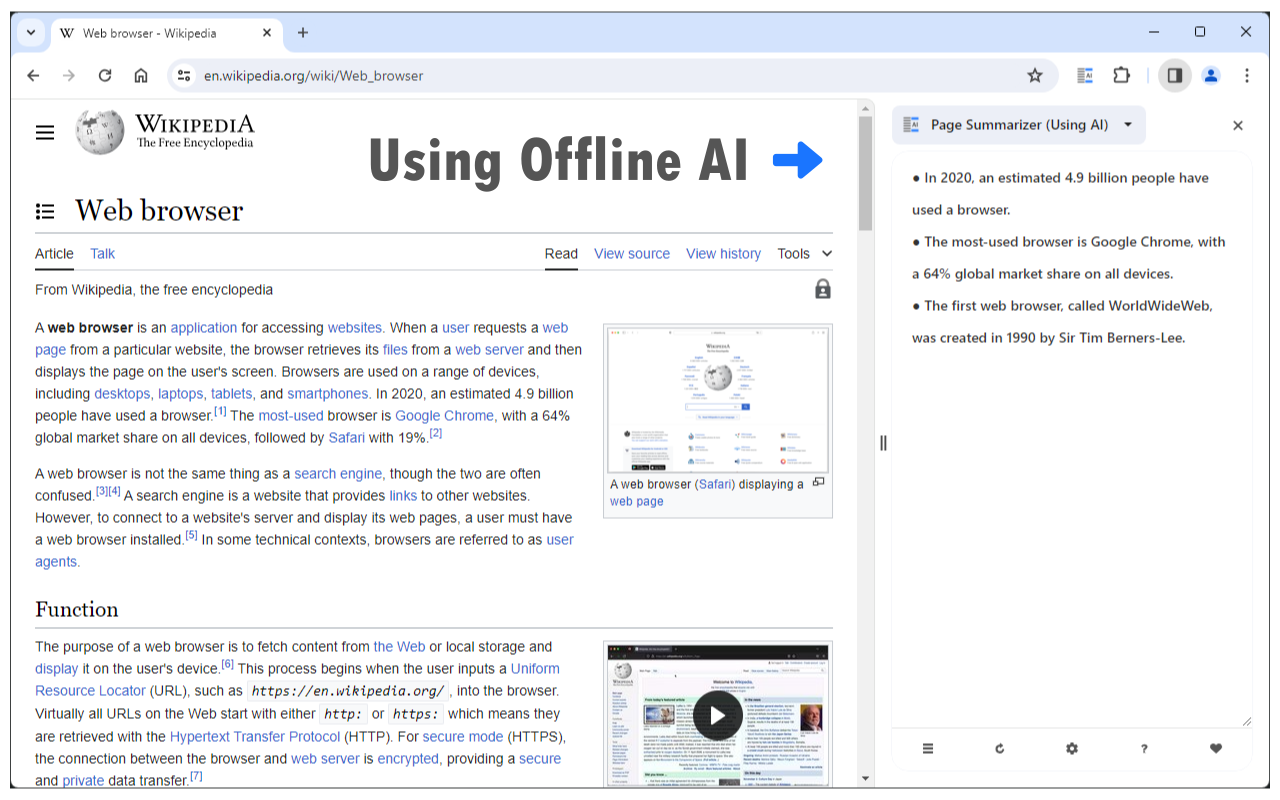Close the Web browser - Wikipedia tab

pyautogui.click(x=267, y=33)
